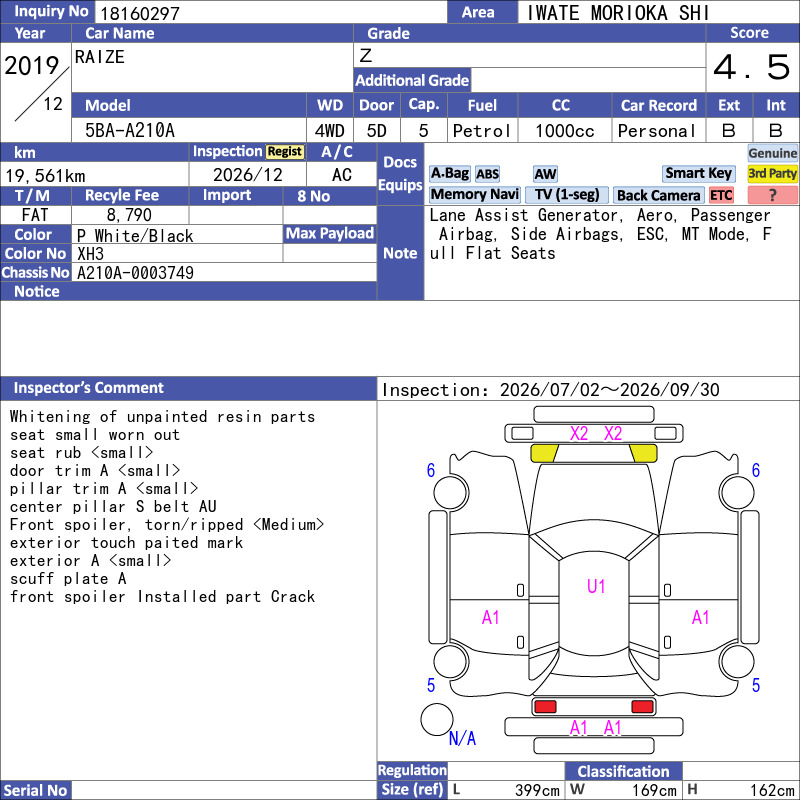Click the ABS equipment badge

[487, 174]
